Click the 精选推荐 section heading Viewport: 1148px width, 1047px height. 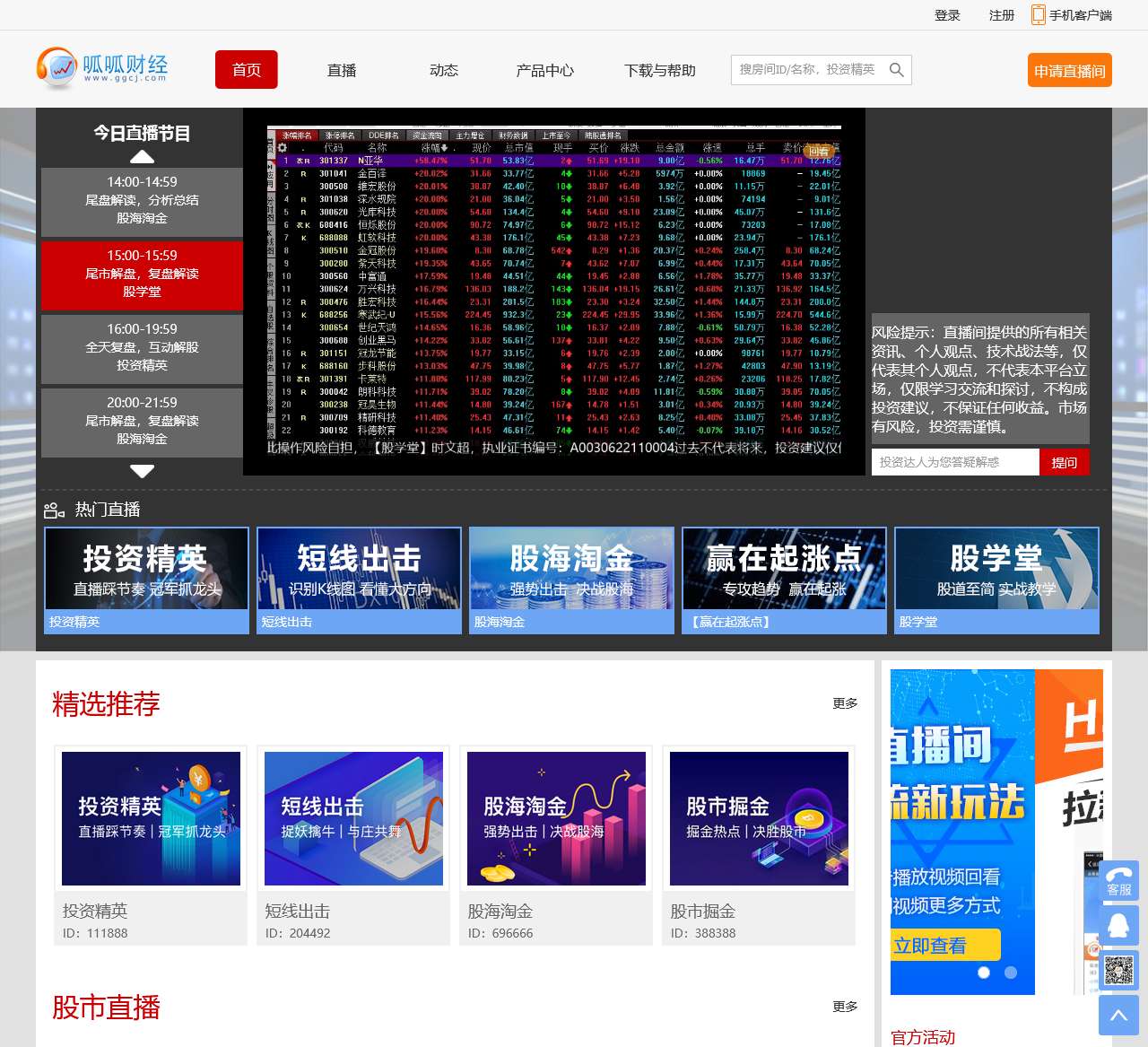(106, 704)
